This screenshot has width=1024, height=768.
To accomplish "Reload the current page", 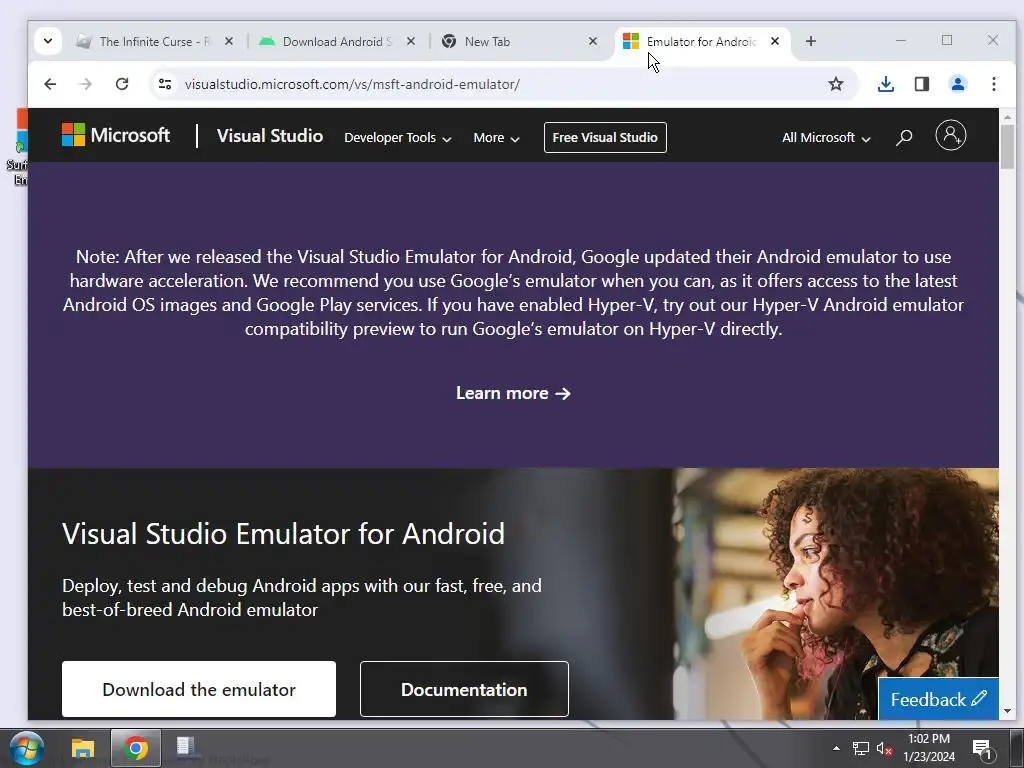I will click(121, 84).
